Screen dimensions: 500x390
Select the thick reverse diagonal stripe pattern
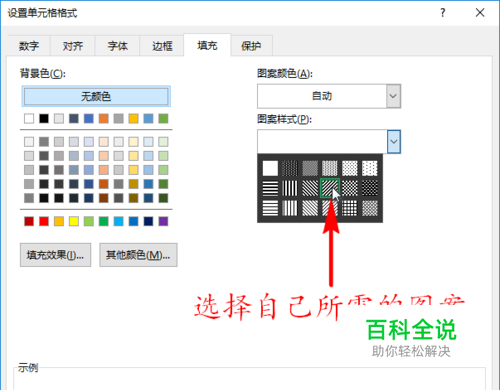[310, 188]
